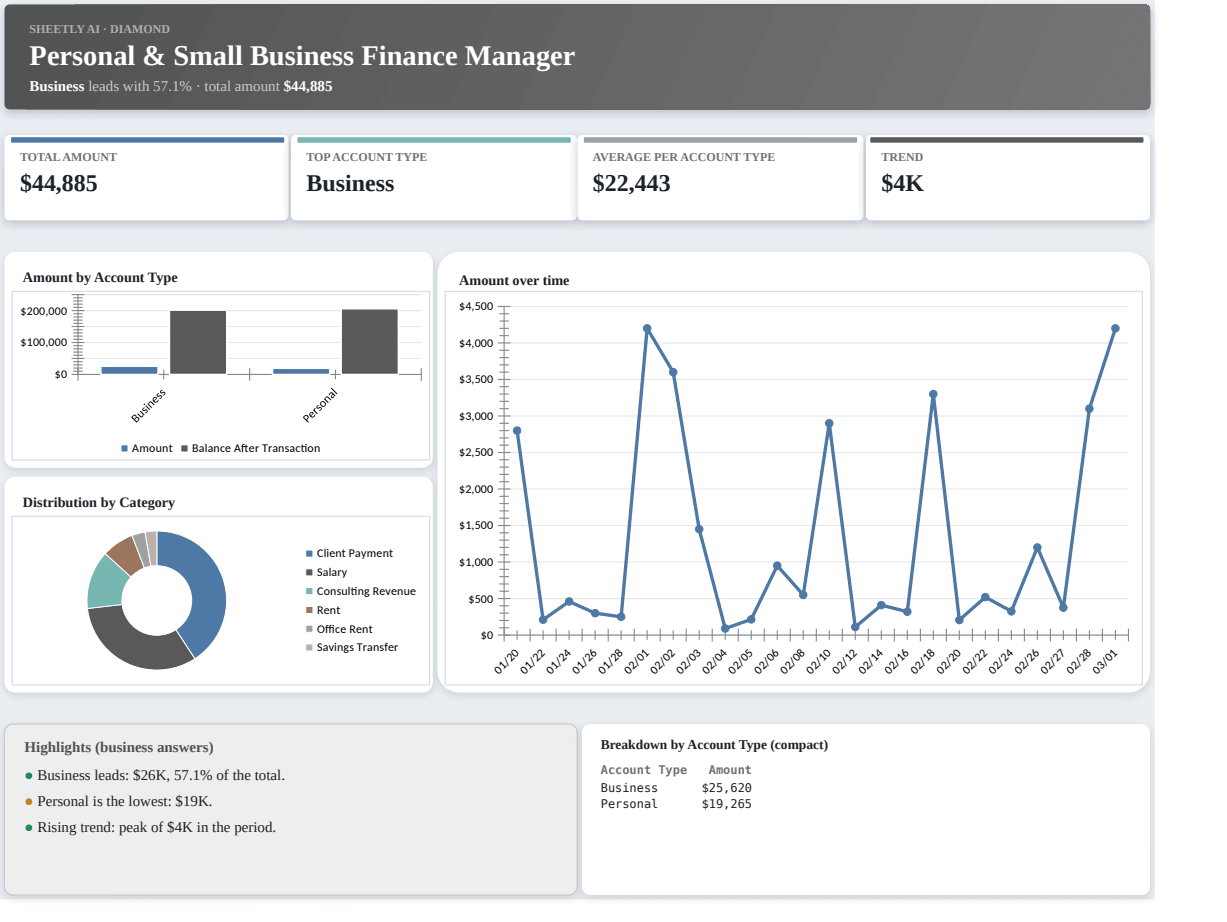
Task: Click the Breakdown by Account Type (compact) heading
Action: [x=714, y=745]
